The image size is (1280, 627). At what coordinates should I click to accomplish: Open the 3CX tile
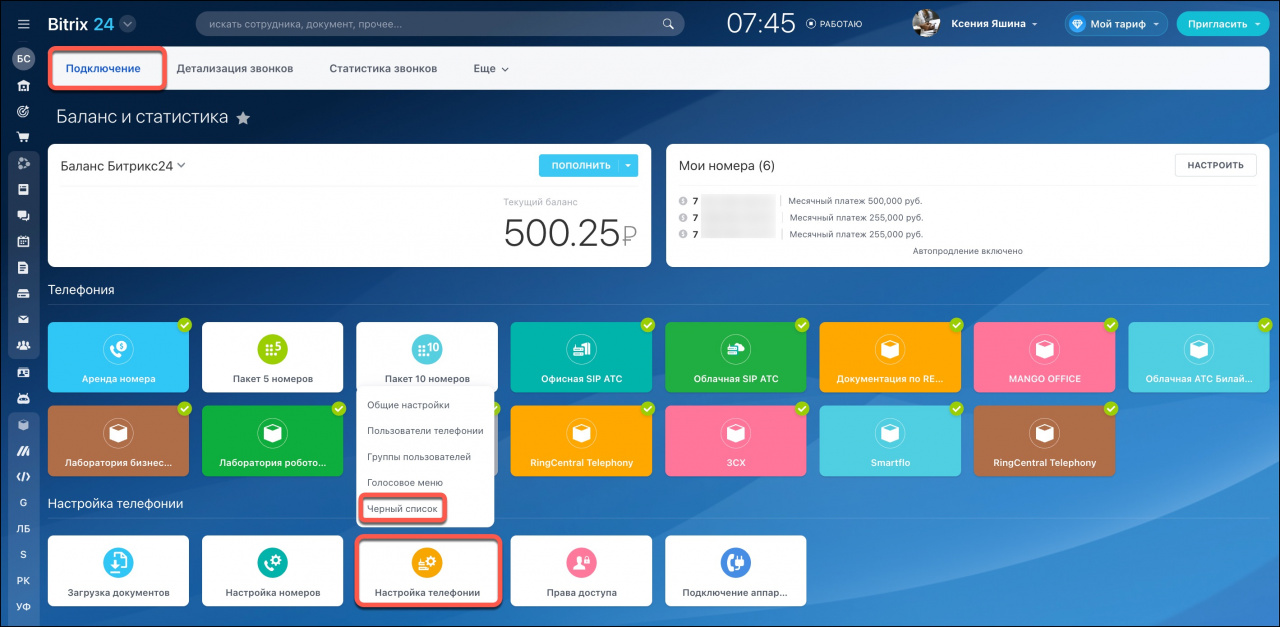coord(735,440)
